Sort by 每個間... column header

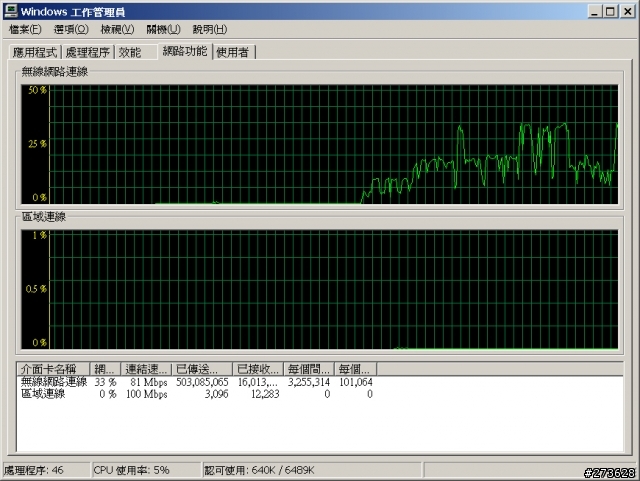pos(309,369)
